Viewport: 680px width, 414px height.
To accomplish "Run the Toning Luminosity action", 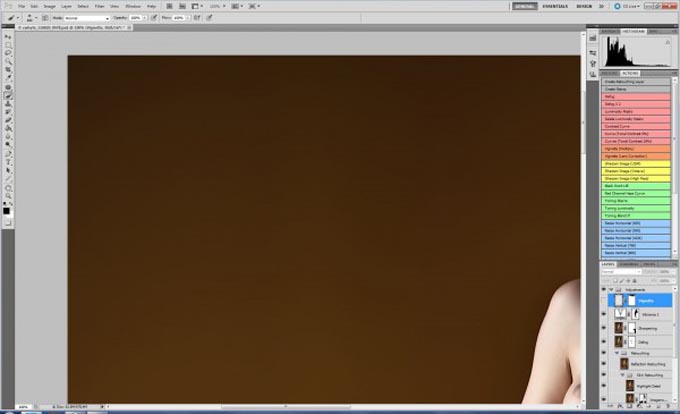I will [x=636, y=208].
